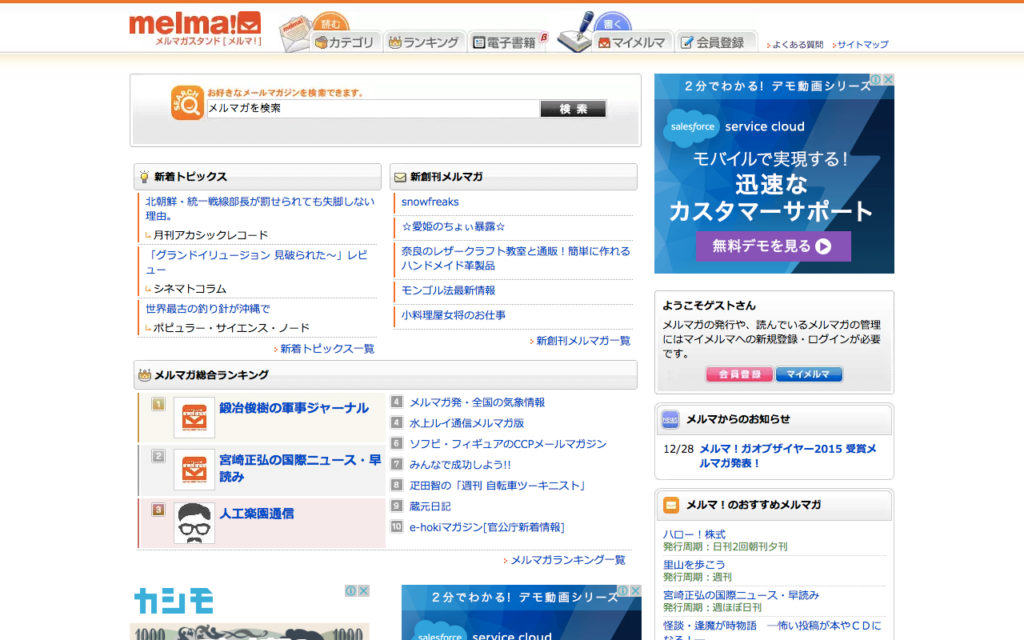Viewport: 1024px width, 640px height.
Task: Open the 新着トピックス一覧 link
Action: coord(327,349)
